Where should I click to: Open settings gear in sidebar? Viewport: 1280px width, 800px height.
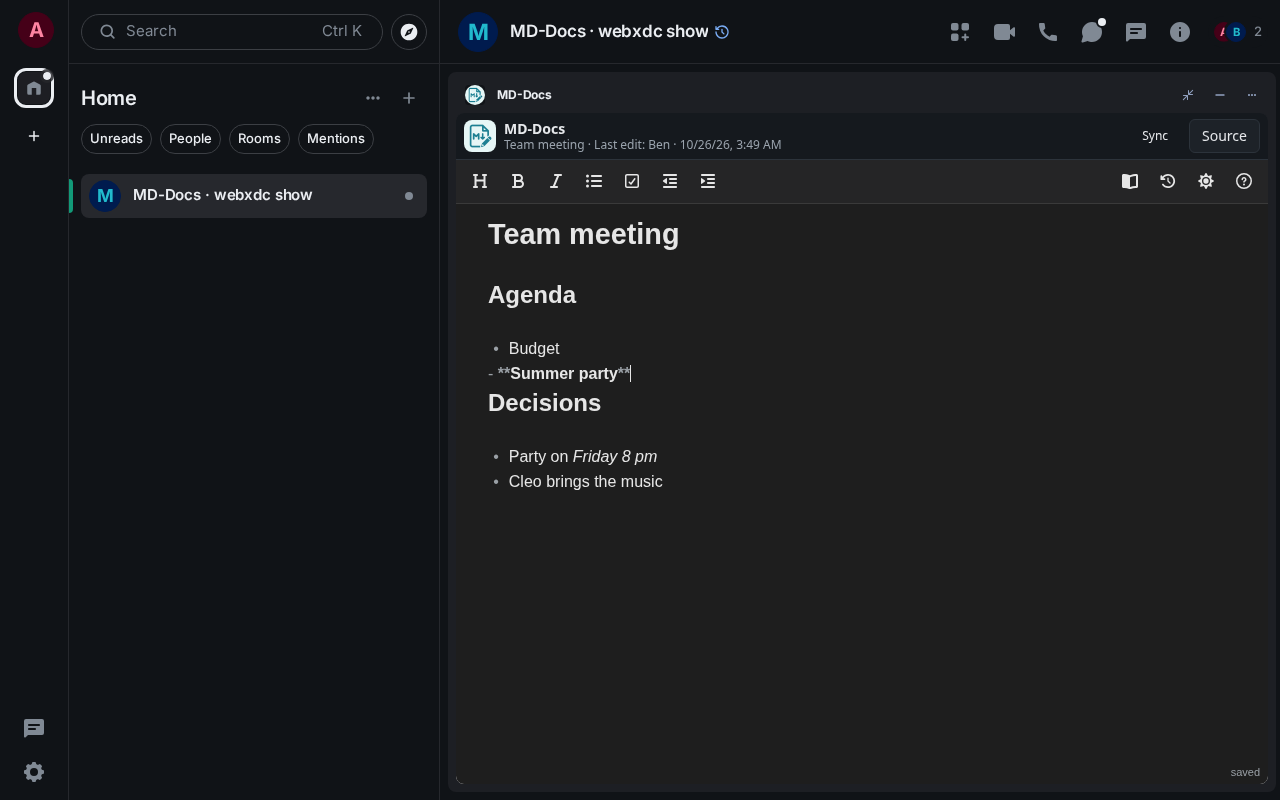tap(34, 772)
